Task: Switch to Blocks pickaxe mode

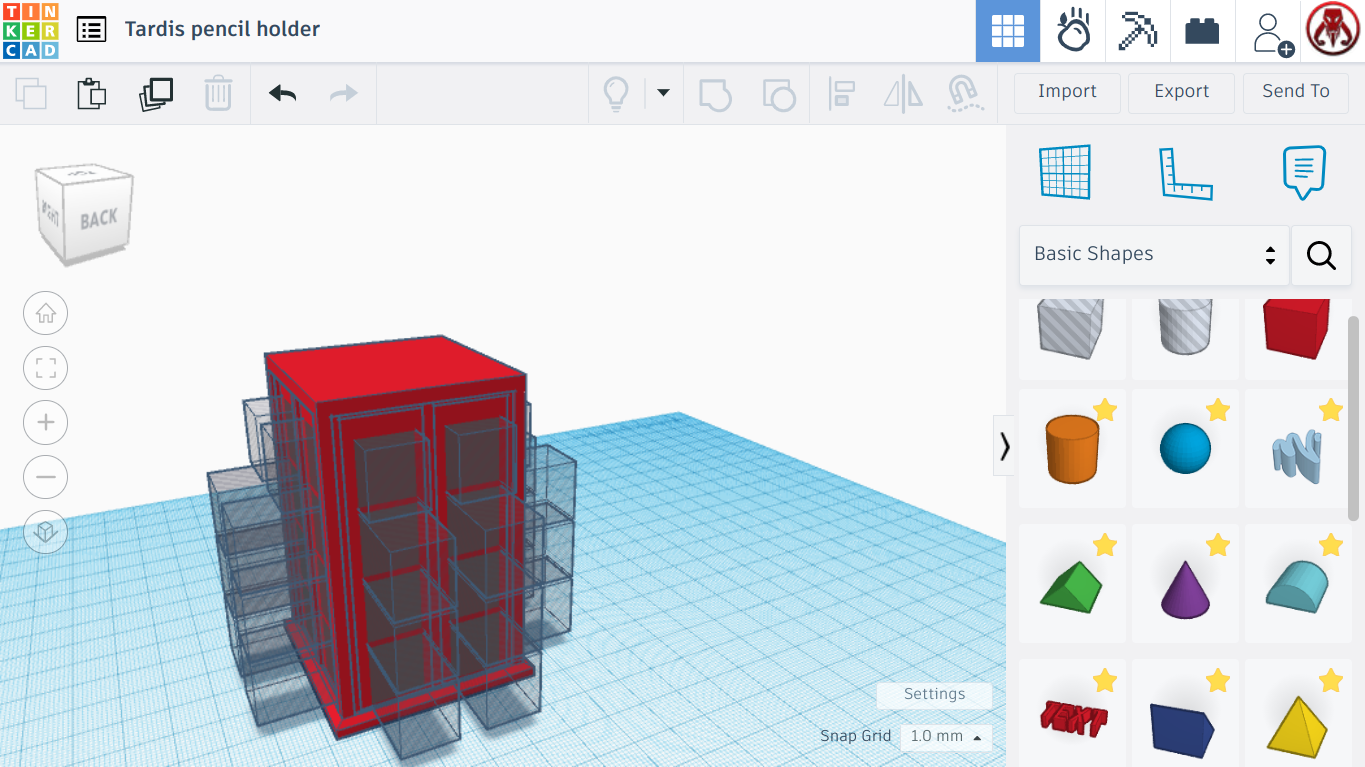Action: point(1137,31)
